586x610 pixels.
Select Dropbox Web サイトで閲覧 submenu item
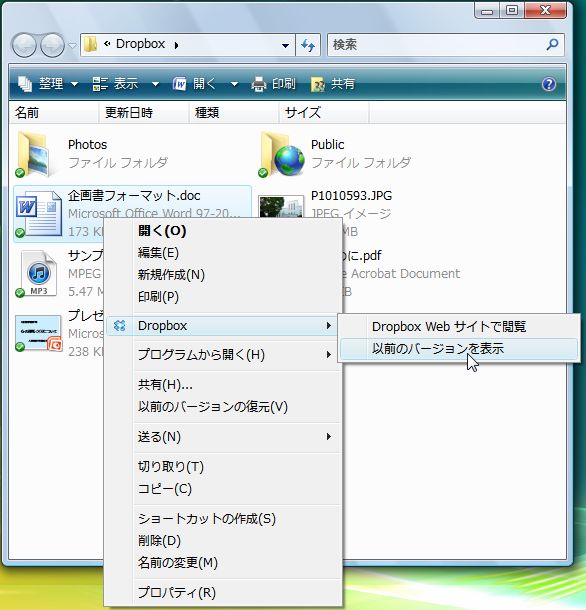tap(459, 326)
